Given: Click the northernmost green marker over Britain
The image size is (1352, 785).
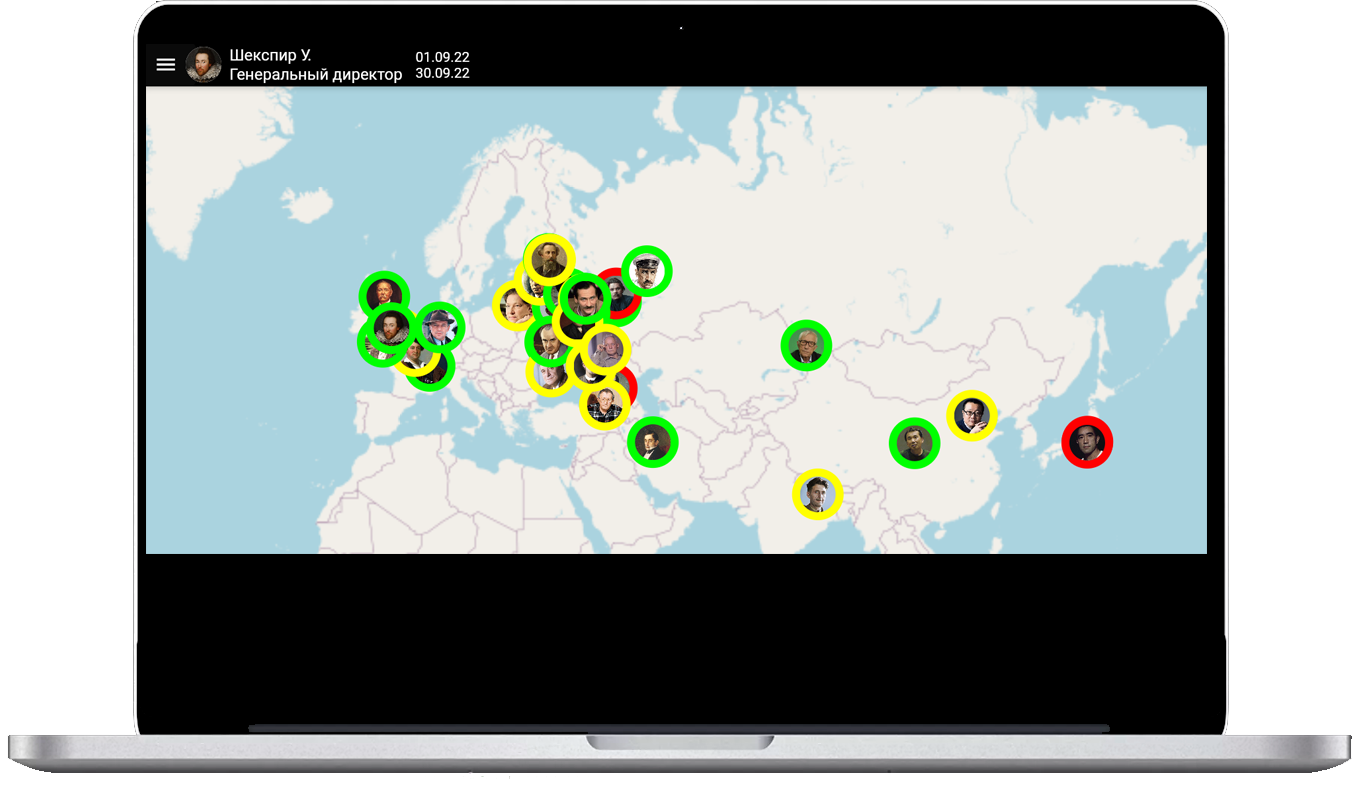Looking at the screenshot, I should [x=383, y=295].
